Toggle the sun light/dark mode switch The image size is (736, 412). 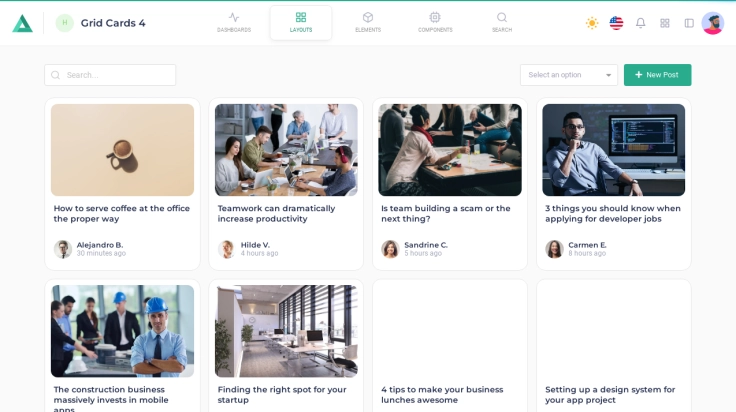click(592, 23)
